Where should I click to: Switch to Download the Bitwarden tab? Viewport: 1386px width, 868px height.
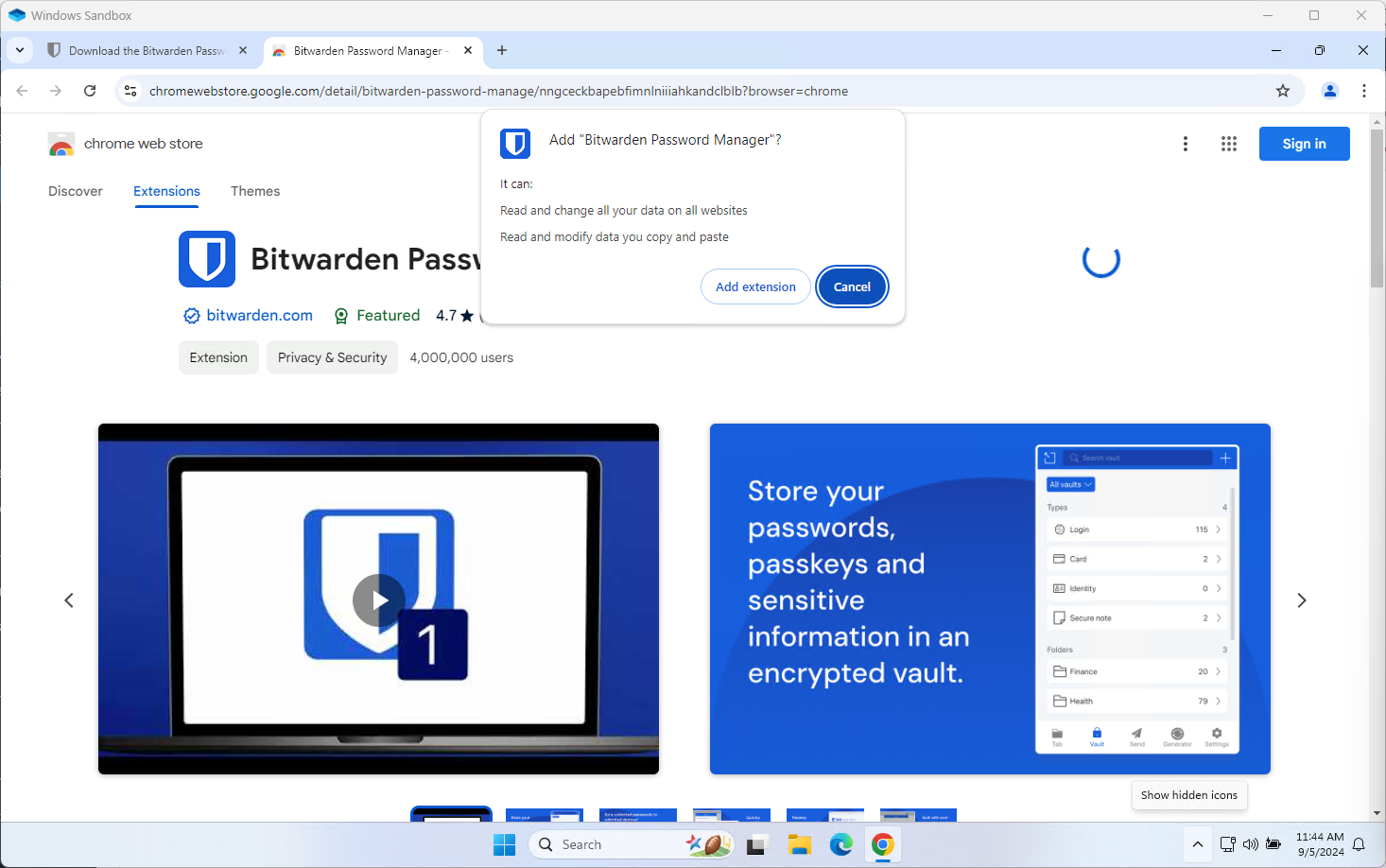click(147, 51)
